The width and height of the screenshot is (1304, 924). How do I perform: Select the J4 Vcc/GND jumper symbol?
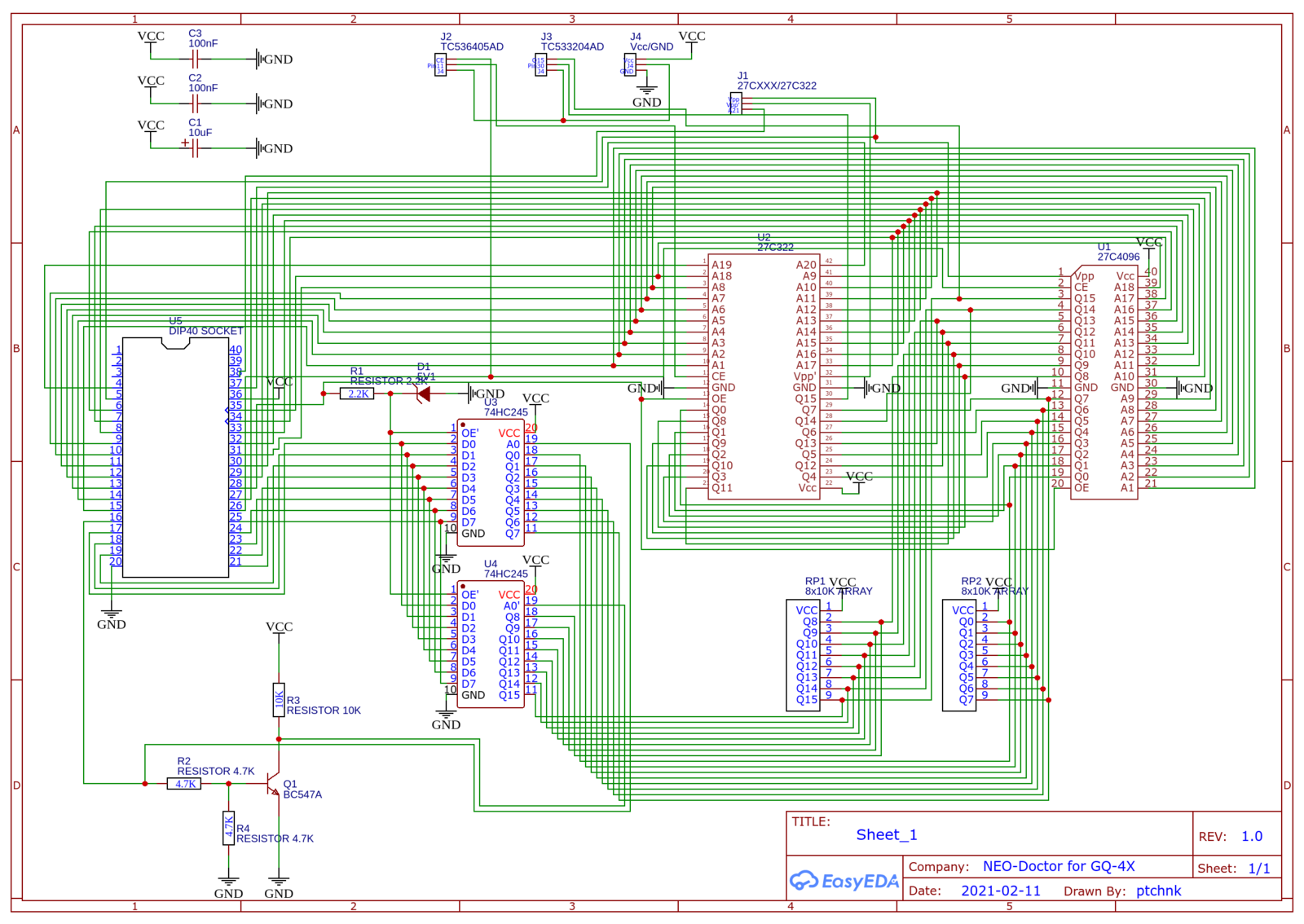(629, 65)
